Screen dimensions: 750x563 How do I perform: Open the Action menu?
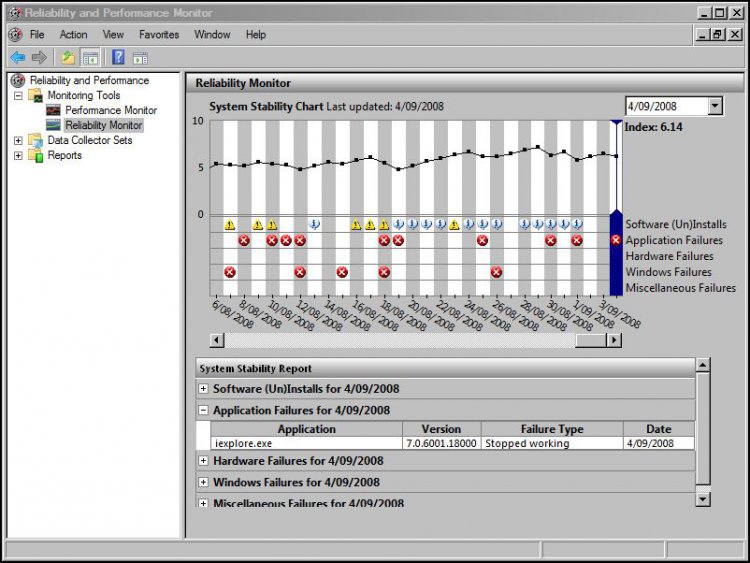coord(73,34)
